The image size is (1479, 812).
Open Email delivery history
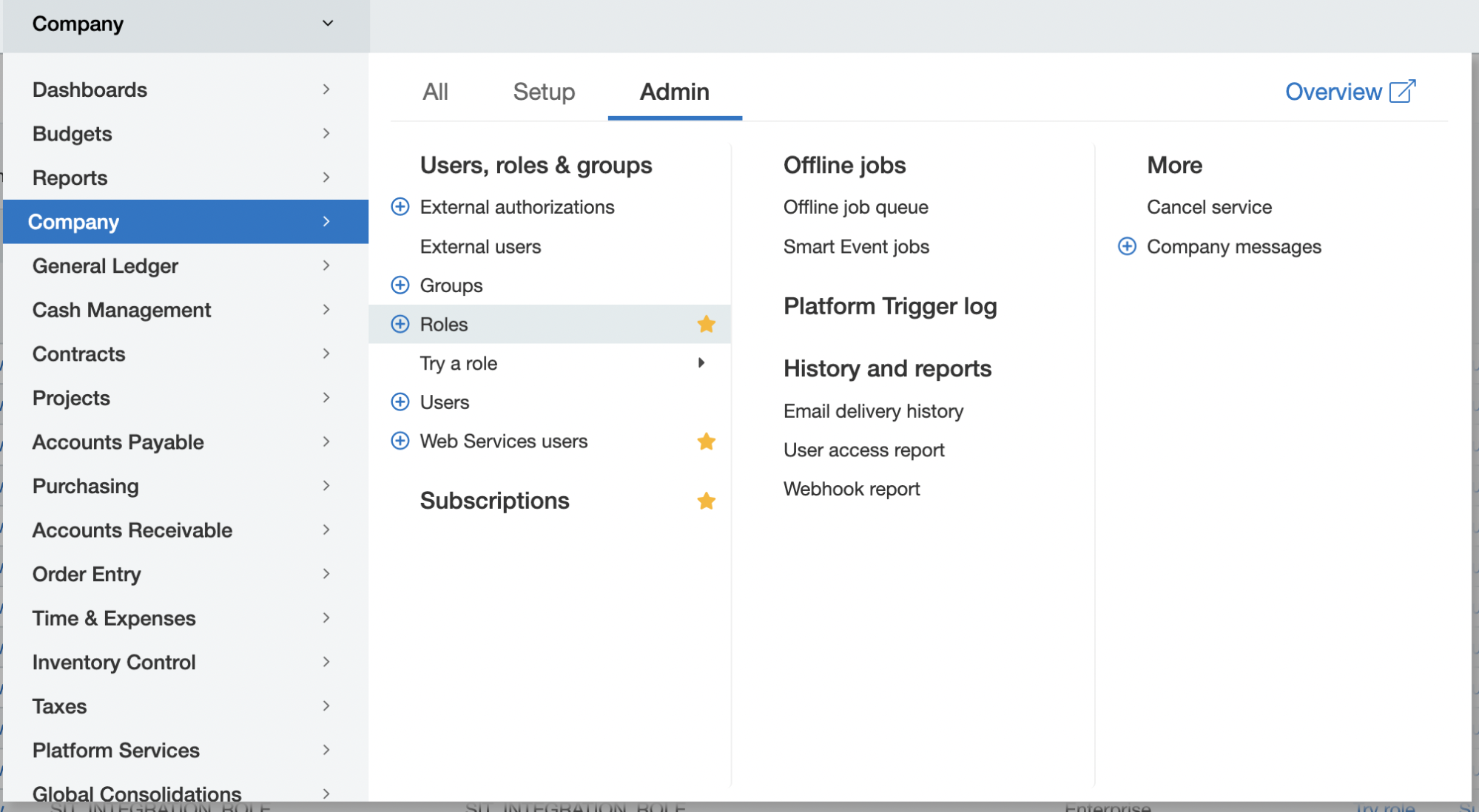click(873, 410)
